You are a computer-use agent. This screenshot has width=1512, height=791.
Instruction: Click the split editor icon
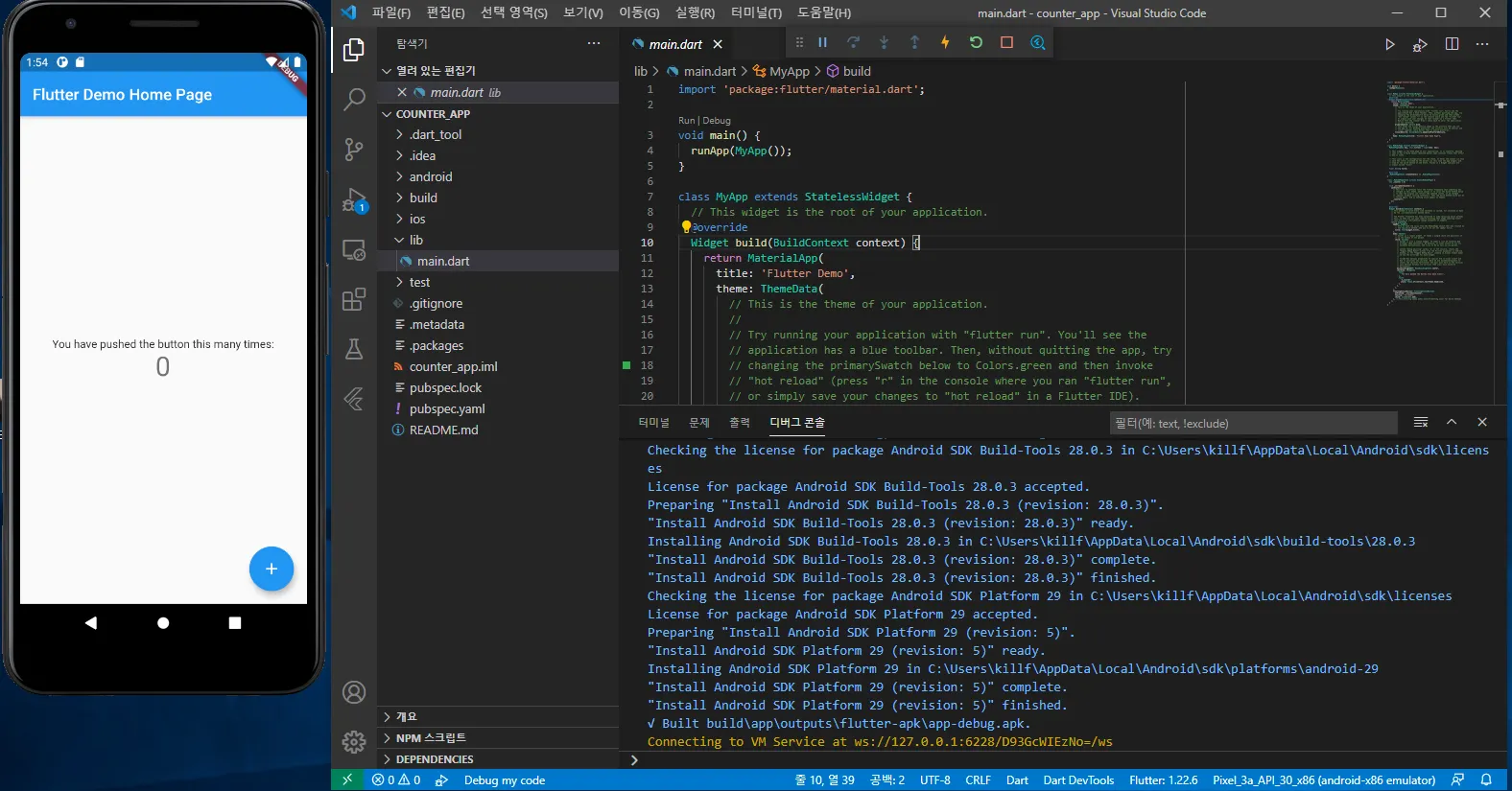(x=1452, y=44)
